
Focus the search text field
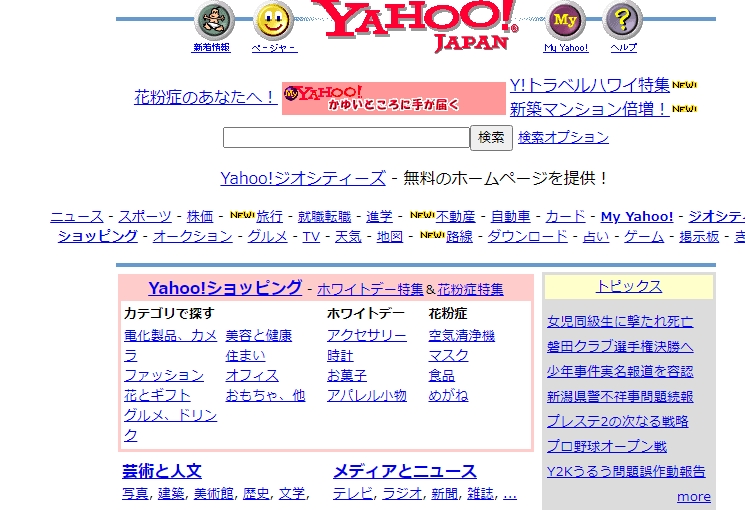(x=346, y=137)
